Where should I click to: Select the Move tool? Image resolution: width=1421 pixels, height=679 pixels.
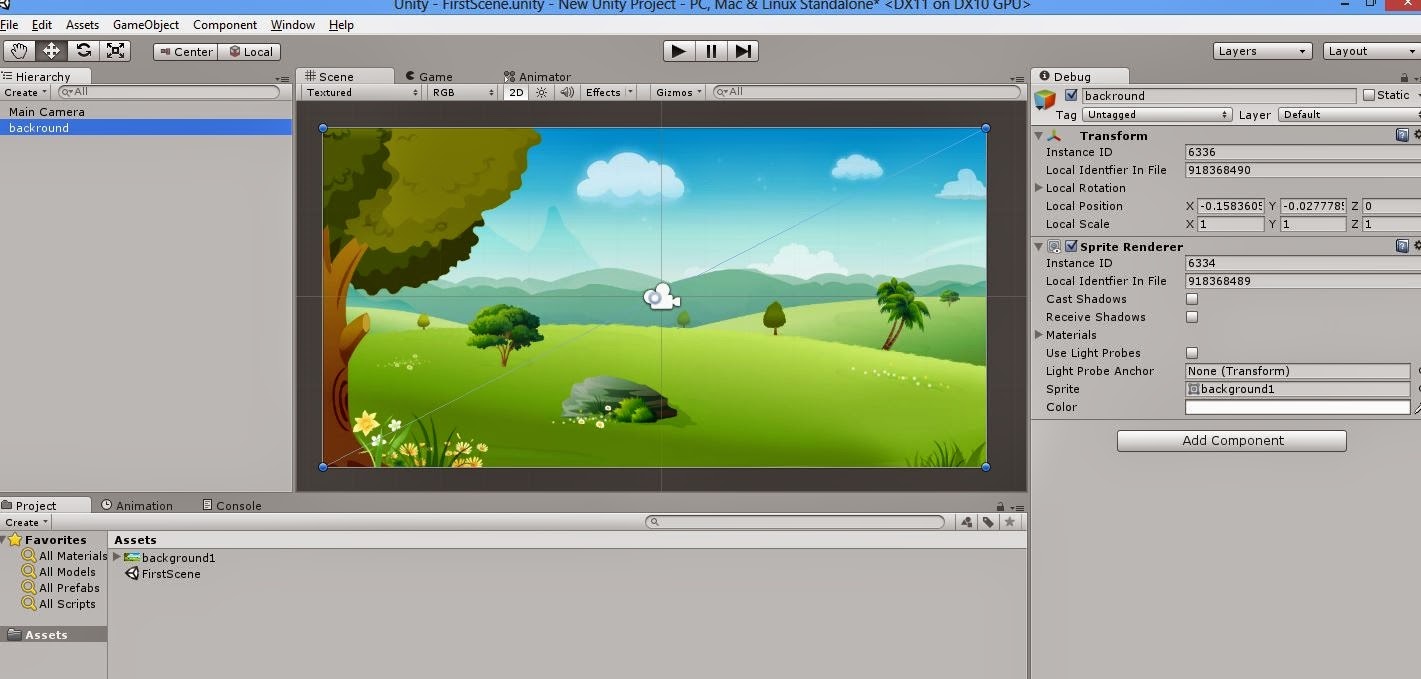coord(50,50)
